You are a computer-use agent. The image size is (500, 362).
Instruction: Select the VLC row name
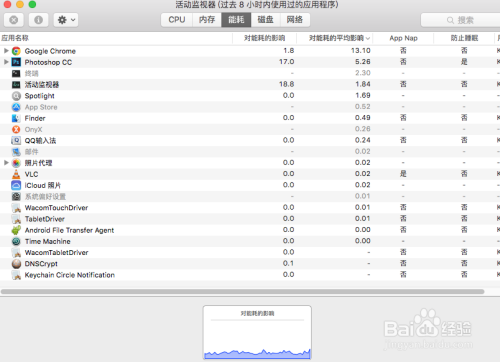point(31,174)
